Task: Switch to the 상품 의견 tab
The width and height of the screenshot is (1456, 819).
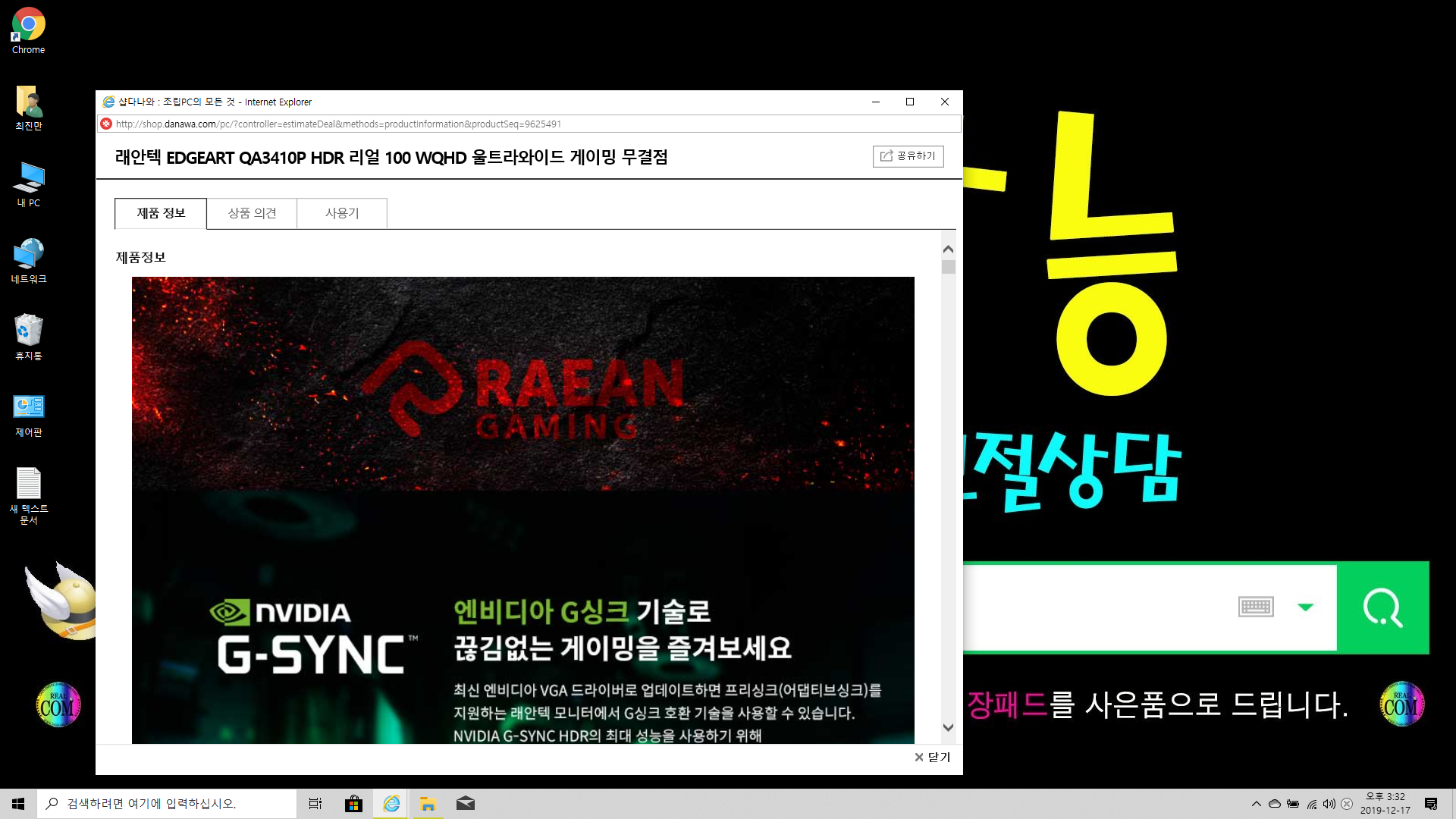Action: tap(252, 213)
